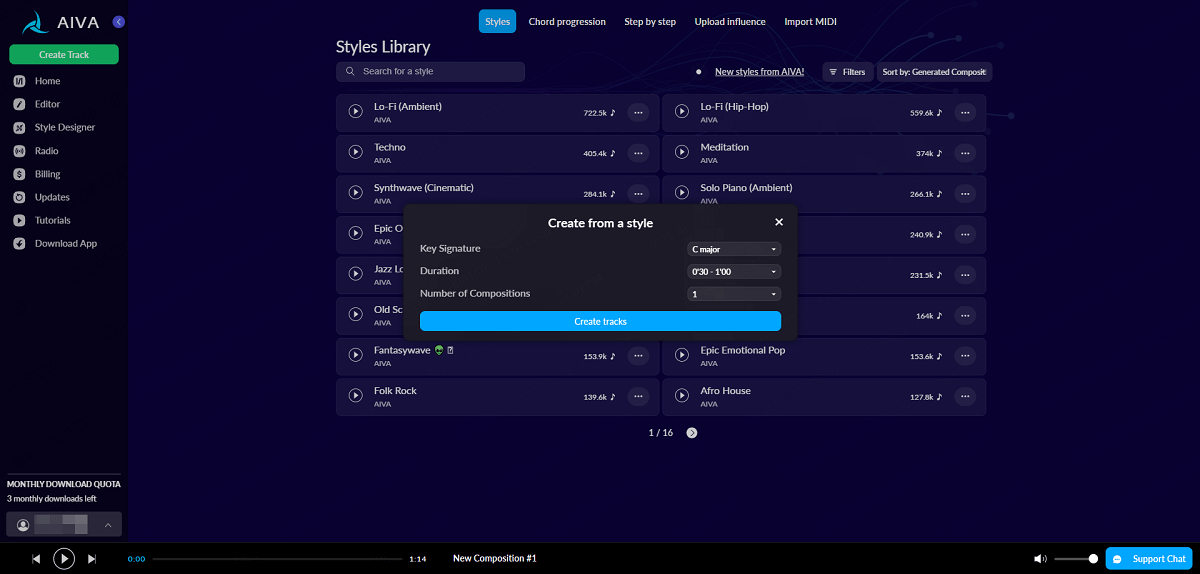Play the Meditation style preview

(682, 153)
